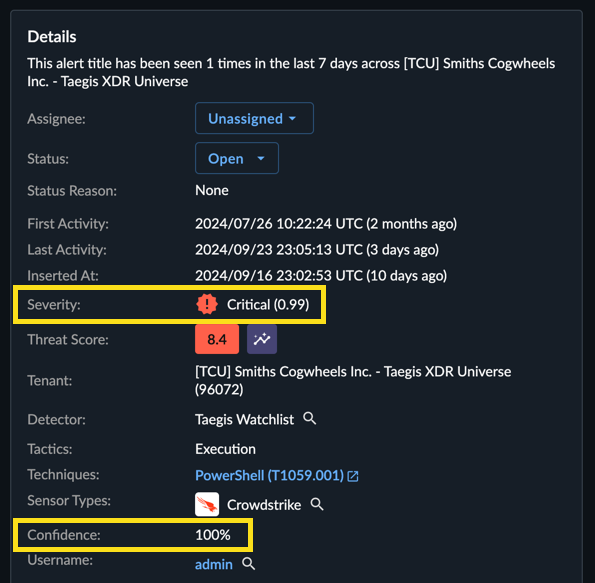The height and width of the screenshot is (583, 595).
Task: Open the purple threat score trend icon
Action: click(262, 339)
